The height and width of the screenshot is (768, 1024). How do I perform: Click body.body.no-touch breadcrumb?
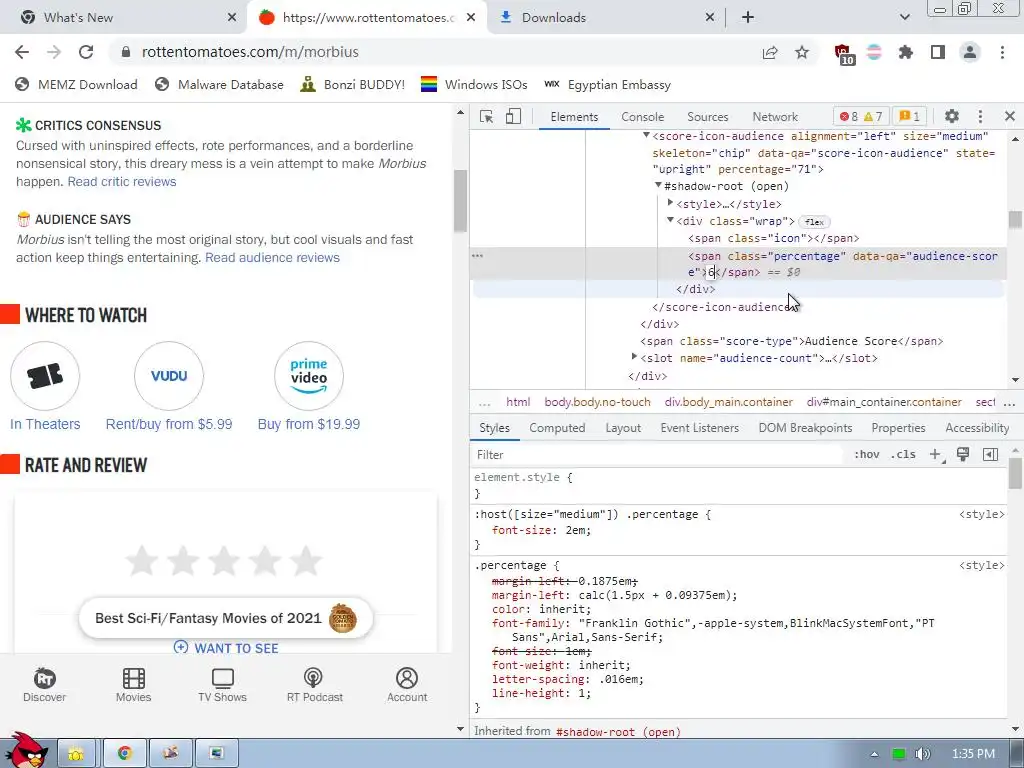[x=597, y=402]
